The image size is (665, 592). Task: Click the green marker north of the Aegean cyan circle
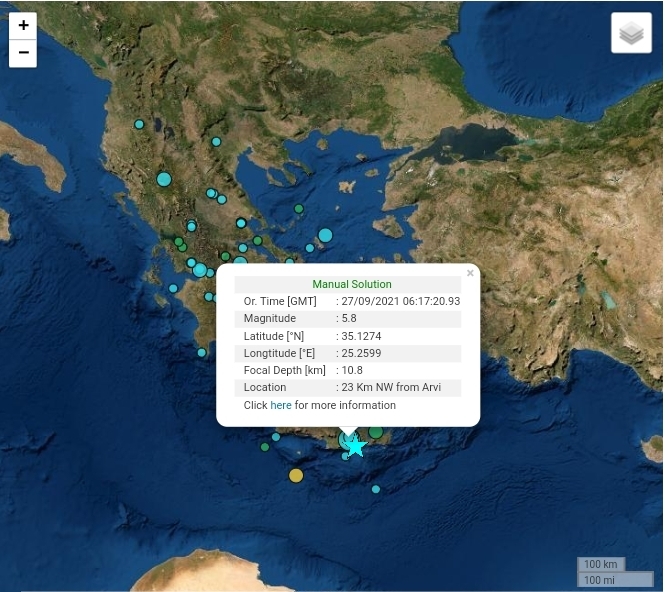tap(299, 209)
